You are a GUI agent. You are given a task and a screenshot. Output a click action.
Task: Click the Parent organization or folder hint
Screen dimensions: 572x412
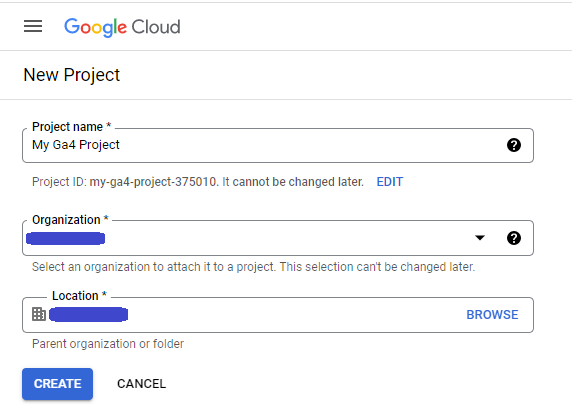[108, 344]
